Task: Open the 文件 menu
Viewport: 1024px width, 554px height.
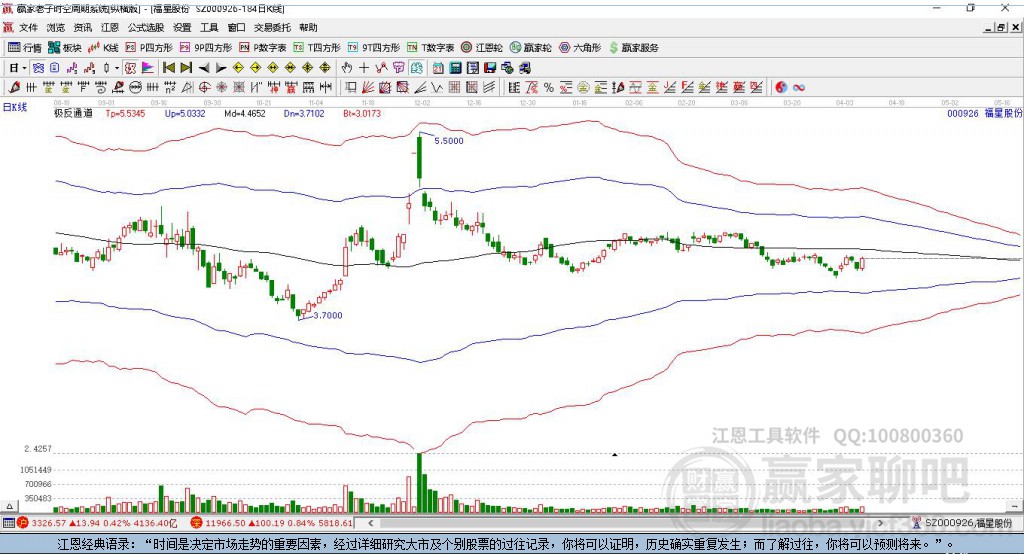Action: (28, 27)
